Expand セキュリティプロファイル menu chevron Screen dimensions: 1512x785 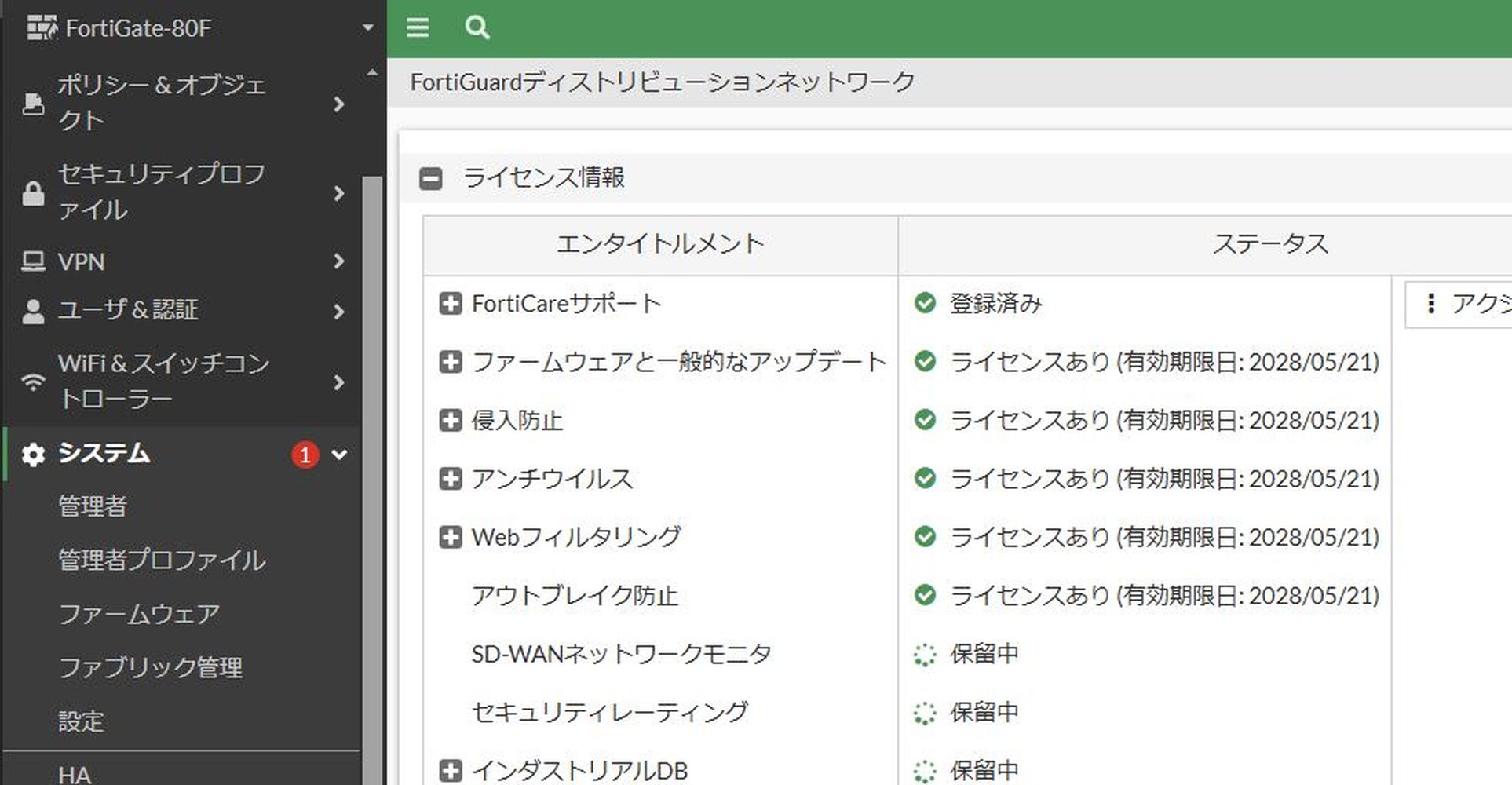click(339, 193)
